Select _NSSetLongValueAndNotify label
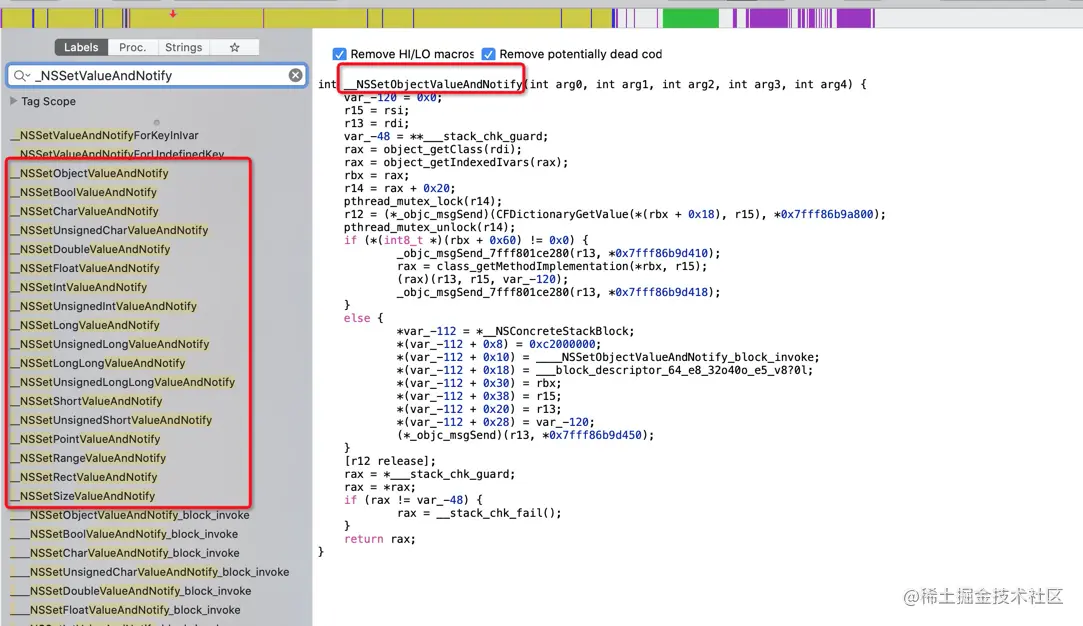The image size is (1083, 626). coord(85,325)
